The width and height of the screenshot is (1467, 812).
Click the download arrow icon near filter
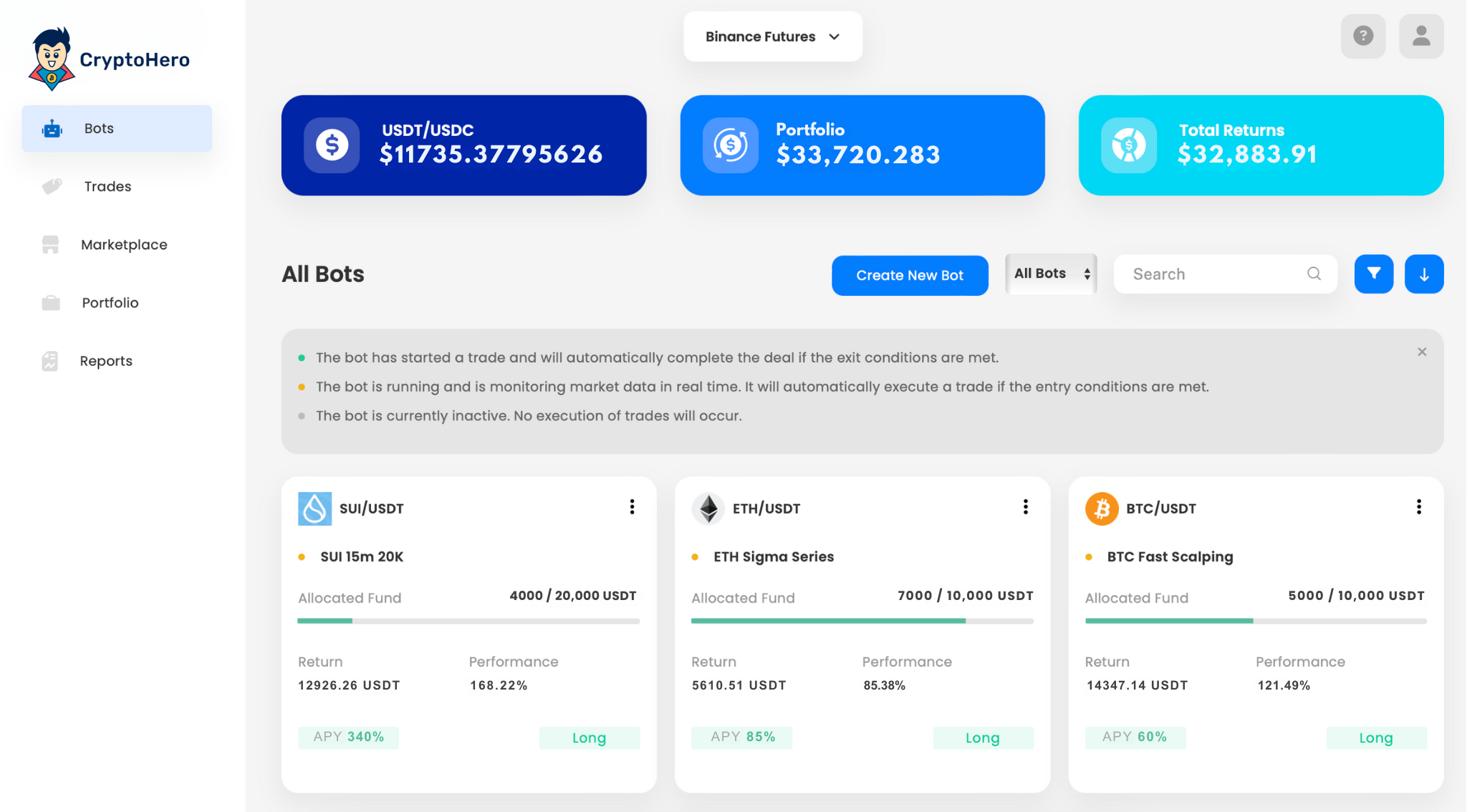[x=1424, y=274]
